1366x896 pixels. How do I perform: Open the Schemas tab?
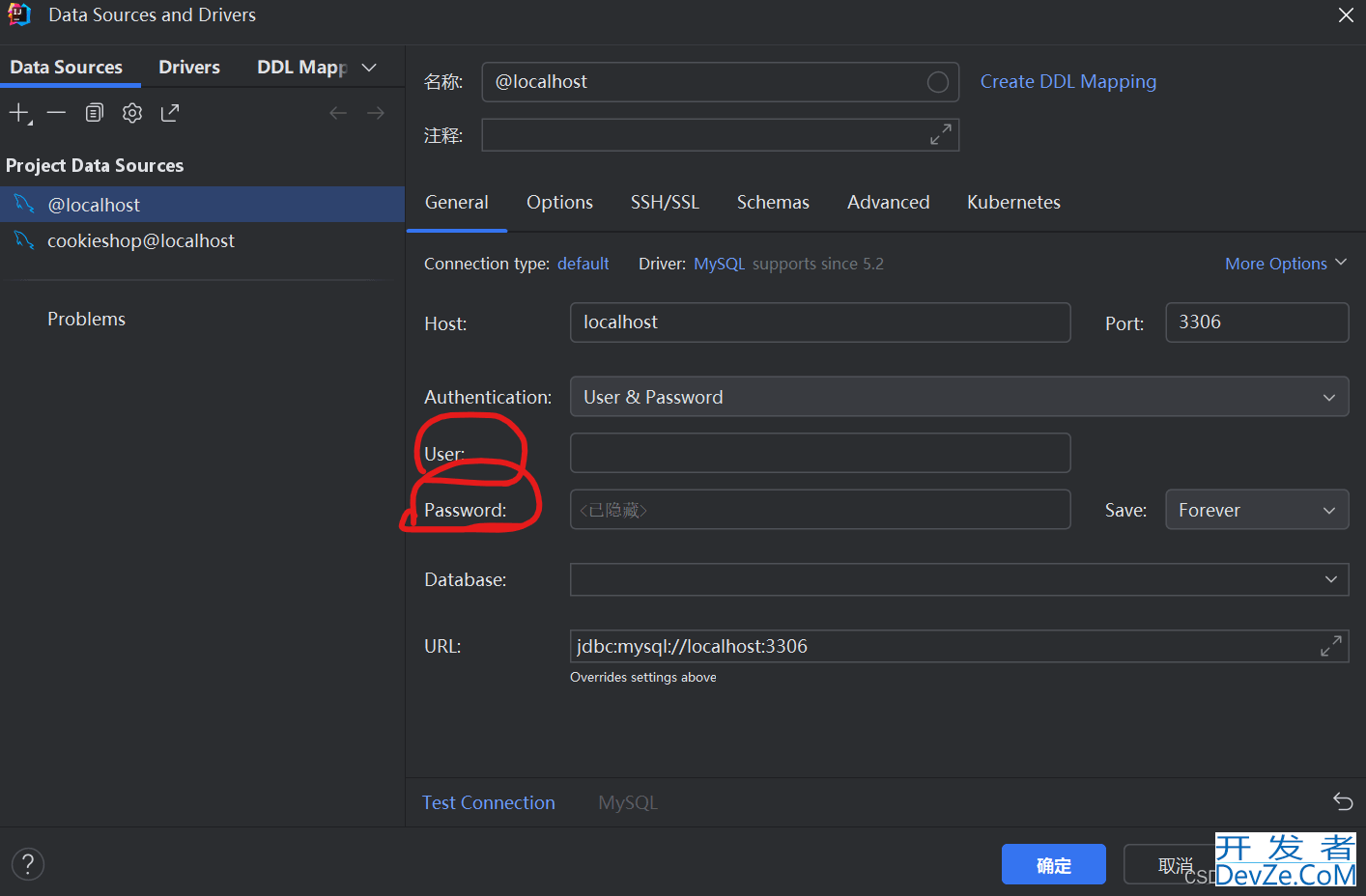773,202
